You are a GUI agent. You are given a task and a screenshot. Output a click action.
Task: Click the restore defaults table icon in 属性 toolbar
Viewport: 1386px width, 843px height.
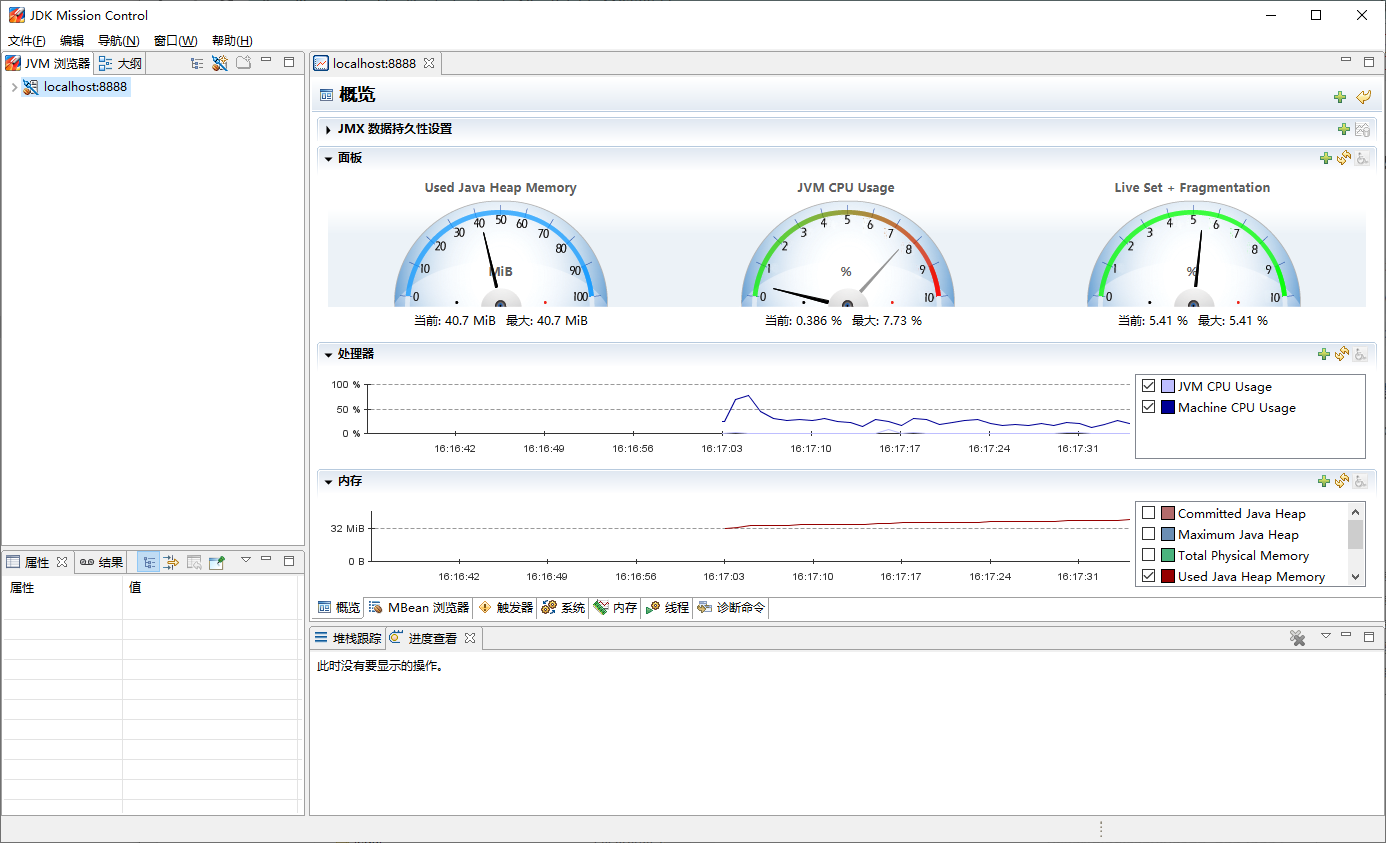coord(194,562)
